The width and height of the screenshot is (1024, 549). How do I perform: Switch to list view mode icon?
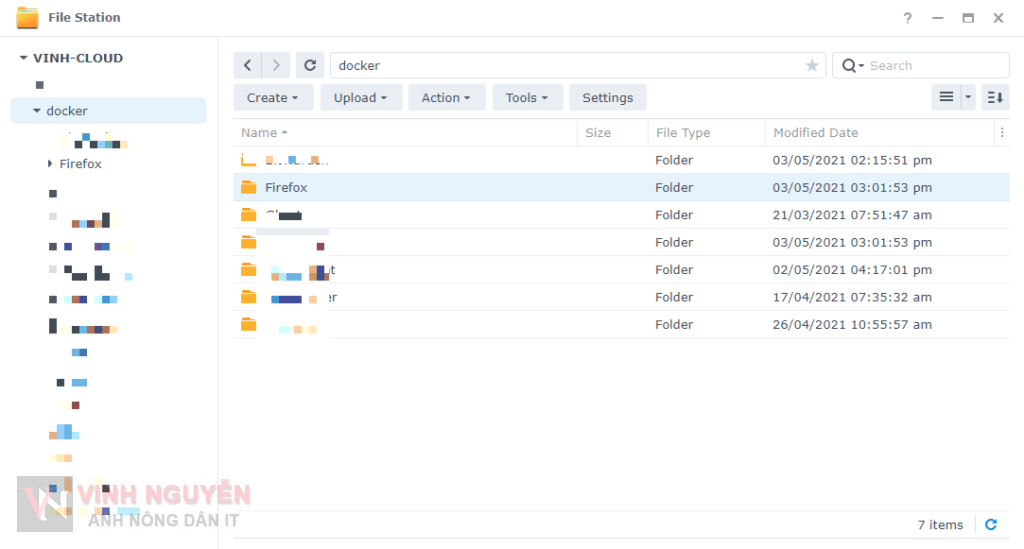(946, 97)
